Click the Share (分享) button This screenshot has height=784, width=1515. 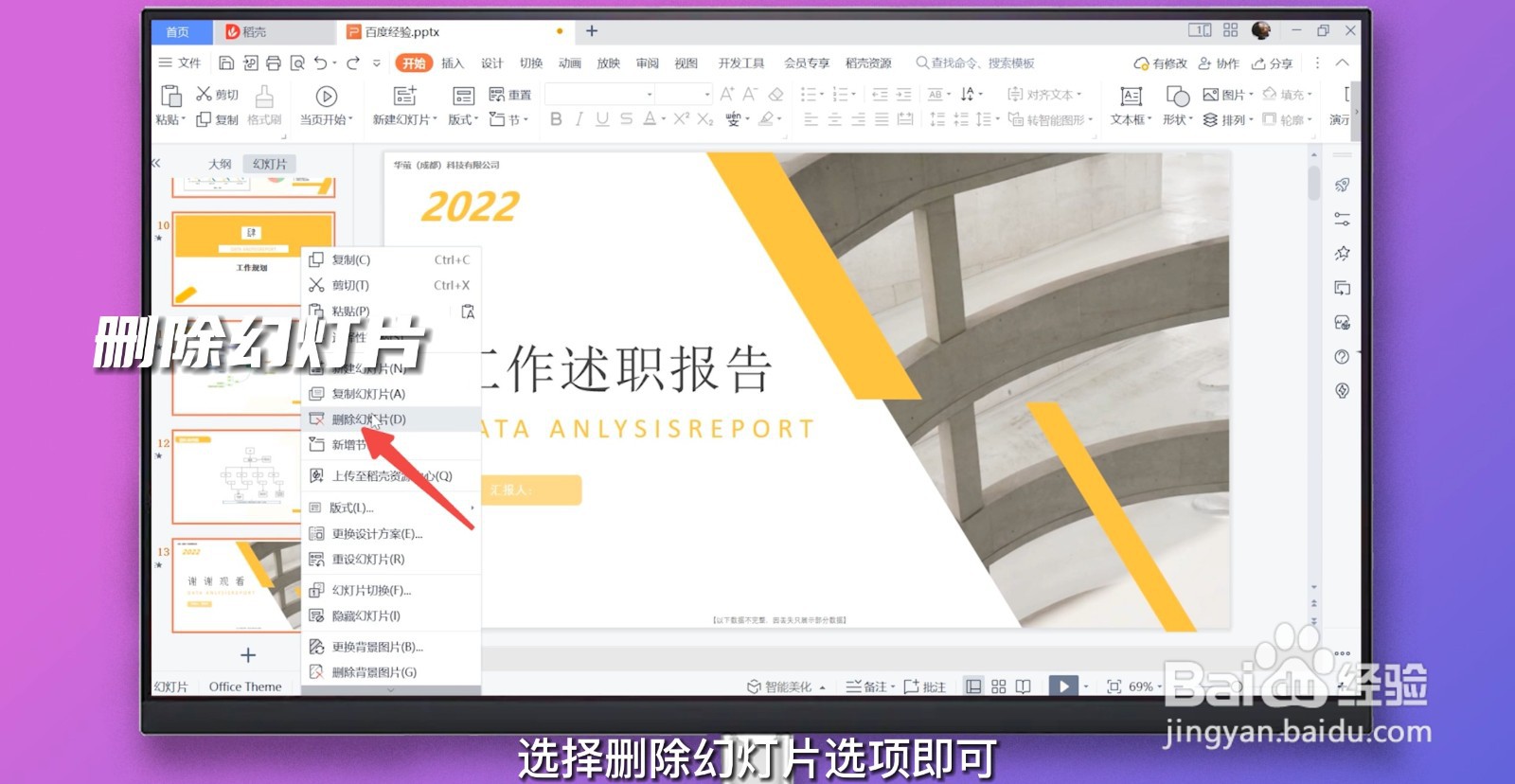click(x=1272, y=63)
